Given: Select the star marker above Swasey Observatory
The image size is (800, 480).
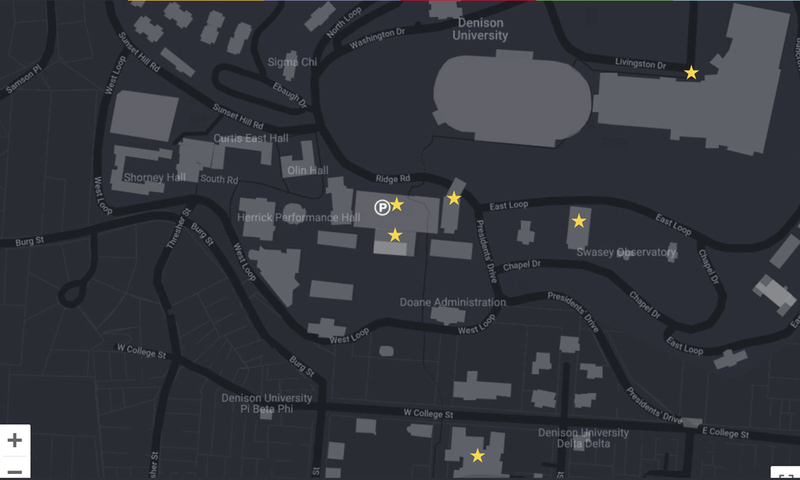Looking at the screenshot, I should (x=579, y=221).
